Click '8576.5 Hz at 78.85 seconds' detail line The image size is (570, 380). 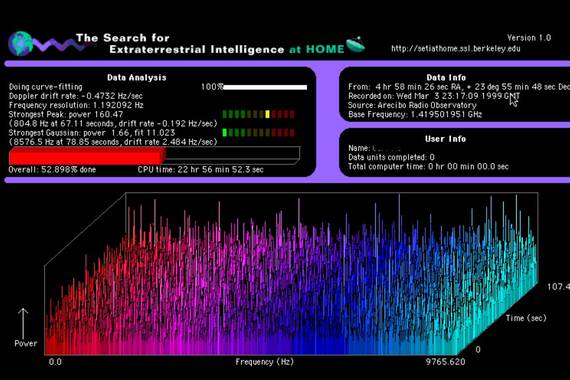pyautogui.click(x=113, y=142)
